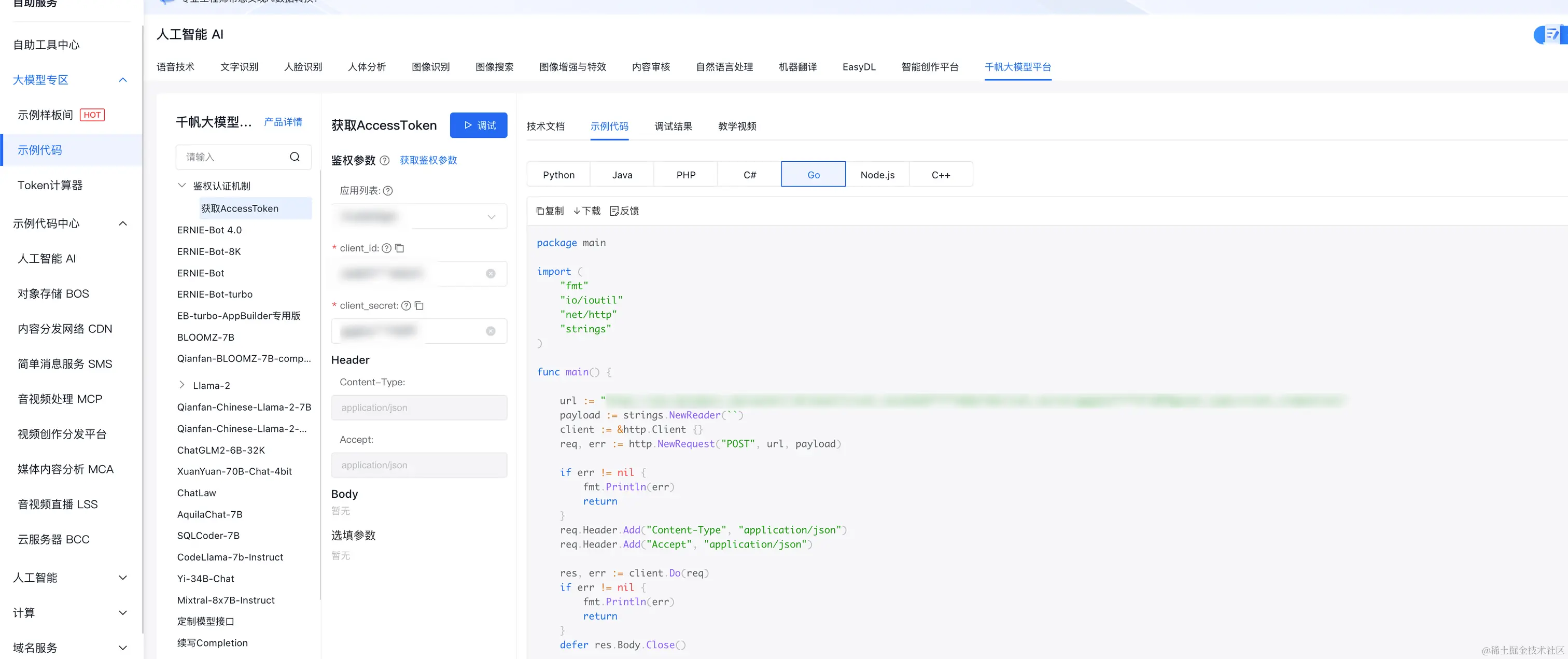Expand the 人工智能 sidebar section
This screenshot has height=659, width=1568.
coord(123,578)
